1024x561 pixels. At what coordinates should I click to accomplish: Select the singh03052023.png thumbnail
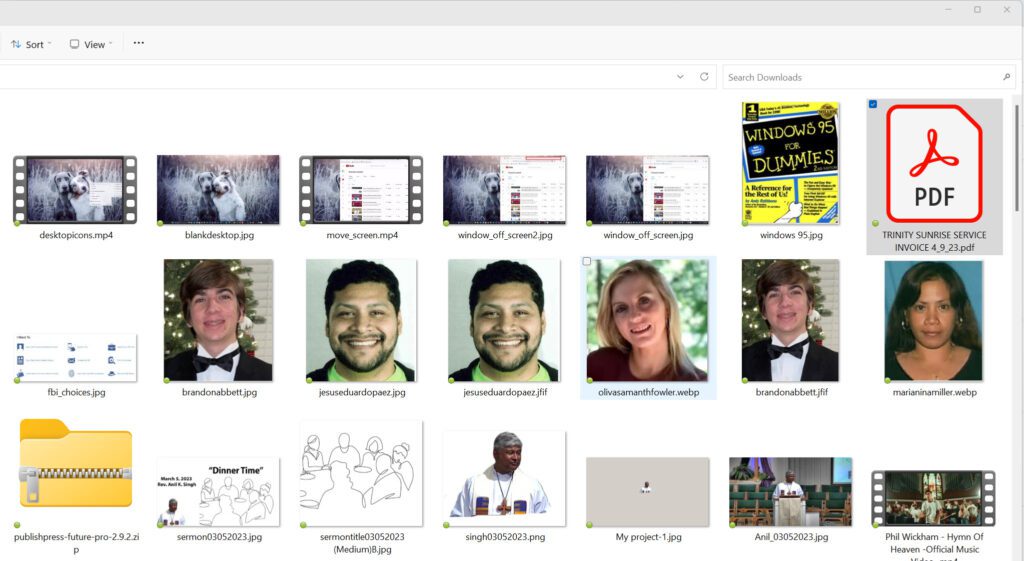coord(504,478)
